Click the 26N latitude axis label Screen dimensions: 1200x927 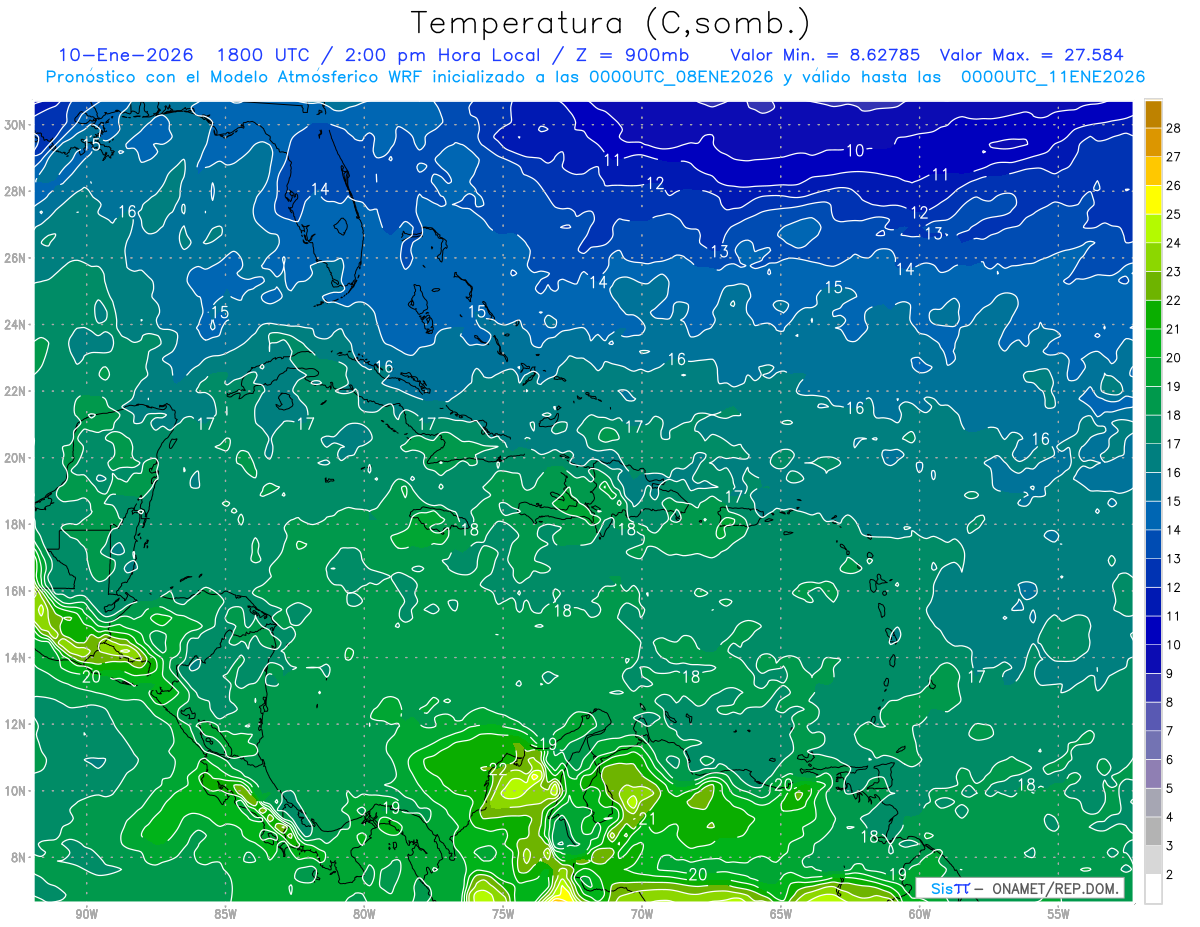tap(17, 258)
